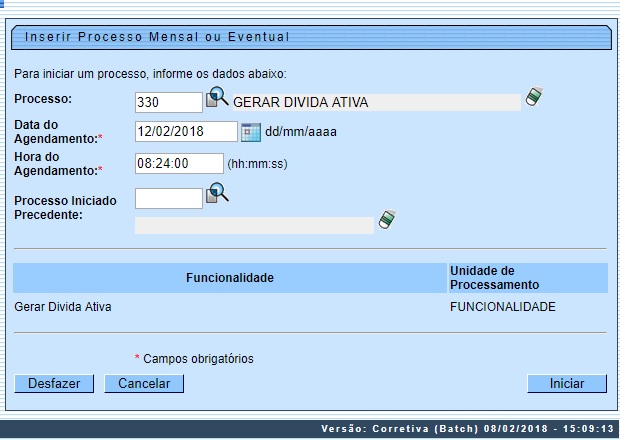Click the Versão Corretiva (Batch) status text
620x440 pixels.
(467, 429)
